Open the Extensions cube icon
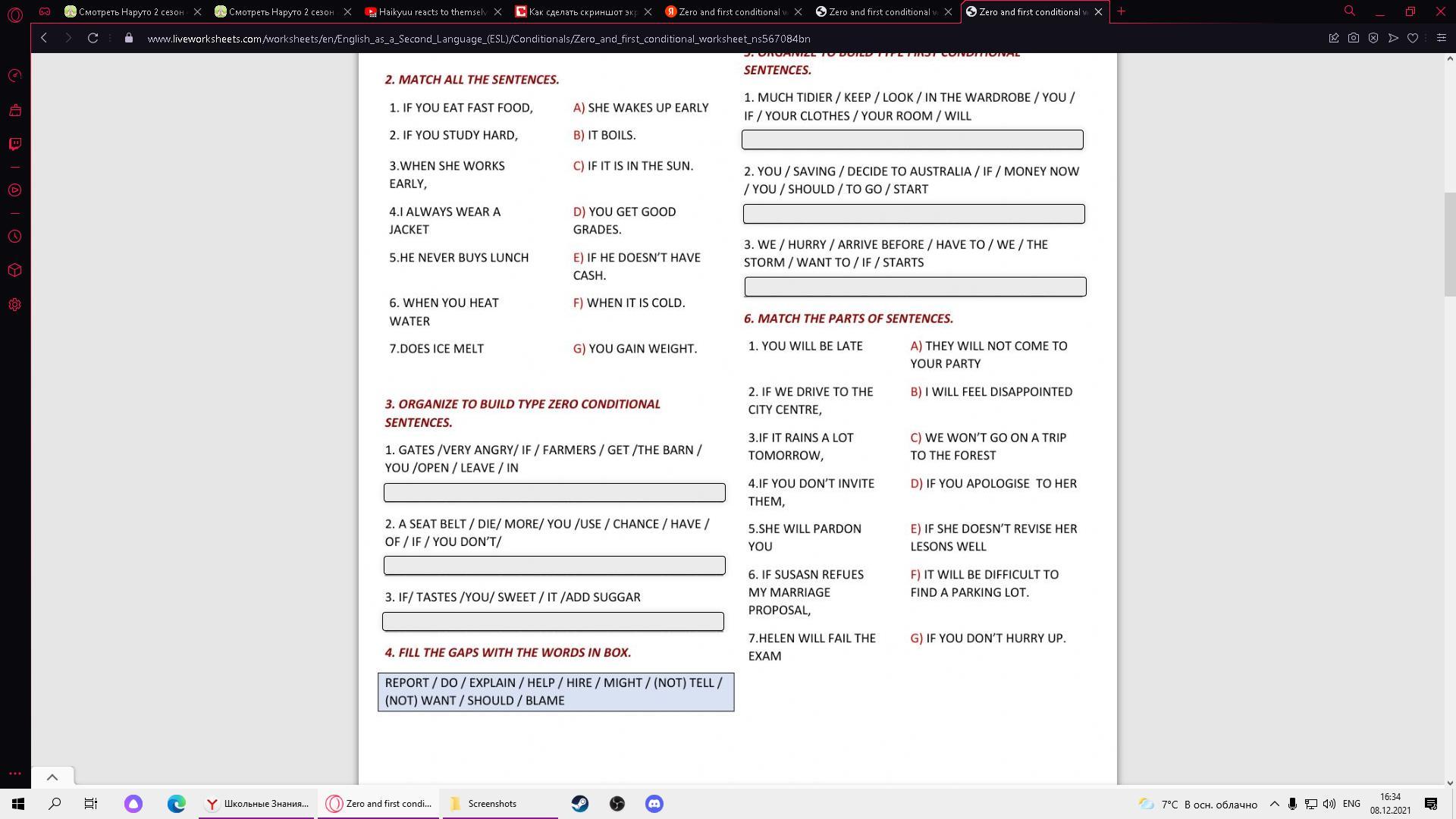Image resolution: width=1456 pixels, height=819 pixels. (14, 271)
